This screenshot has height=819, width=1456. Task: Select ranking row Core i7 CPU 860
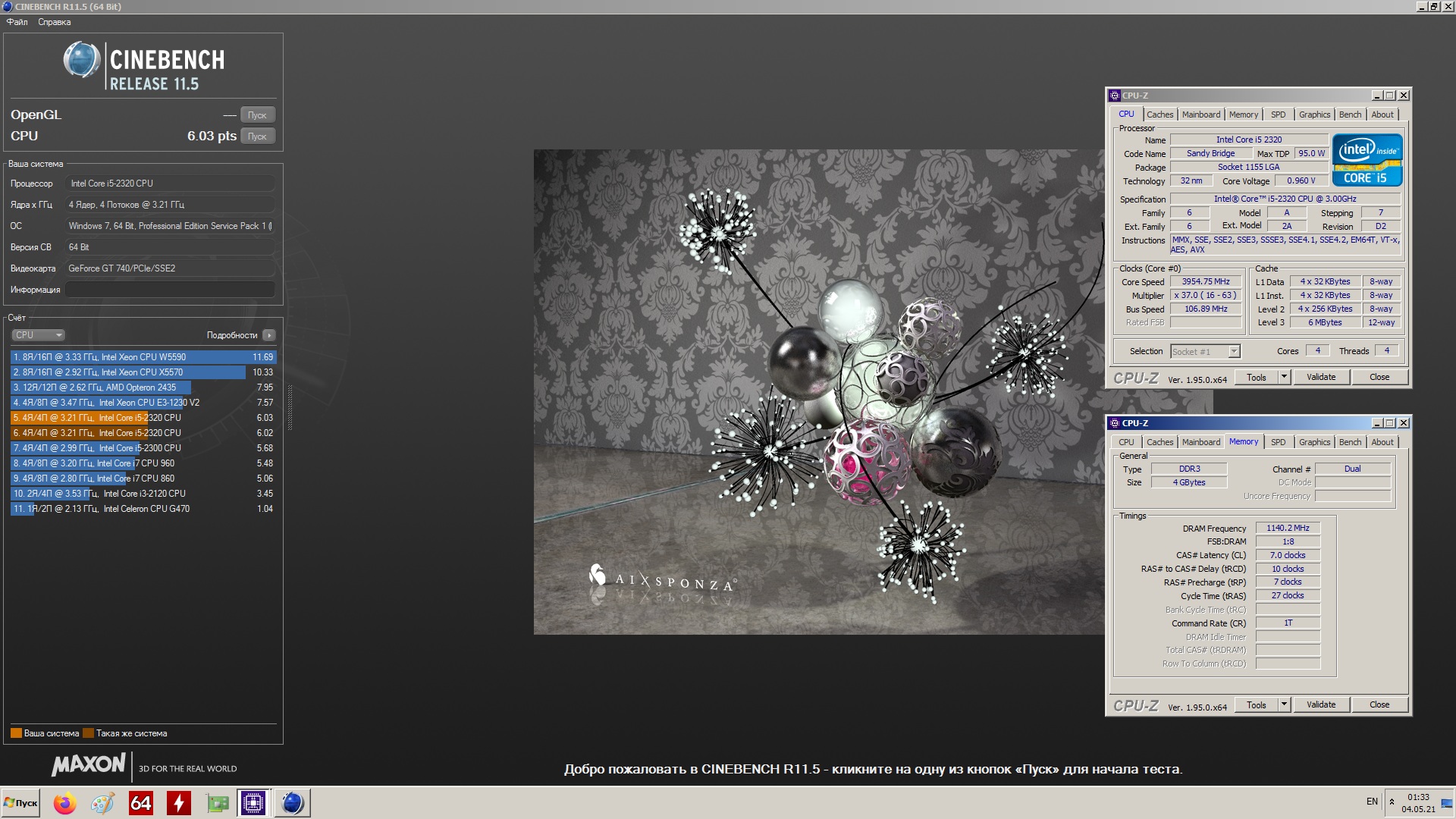tap(143, 479)
